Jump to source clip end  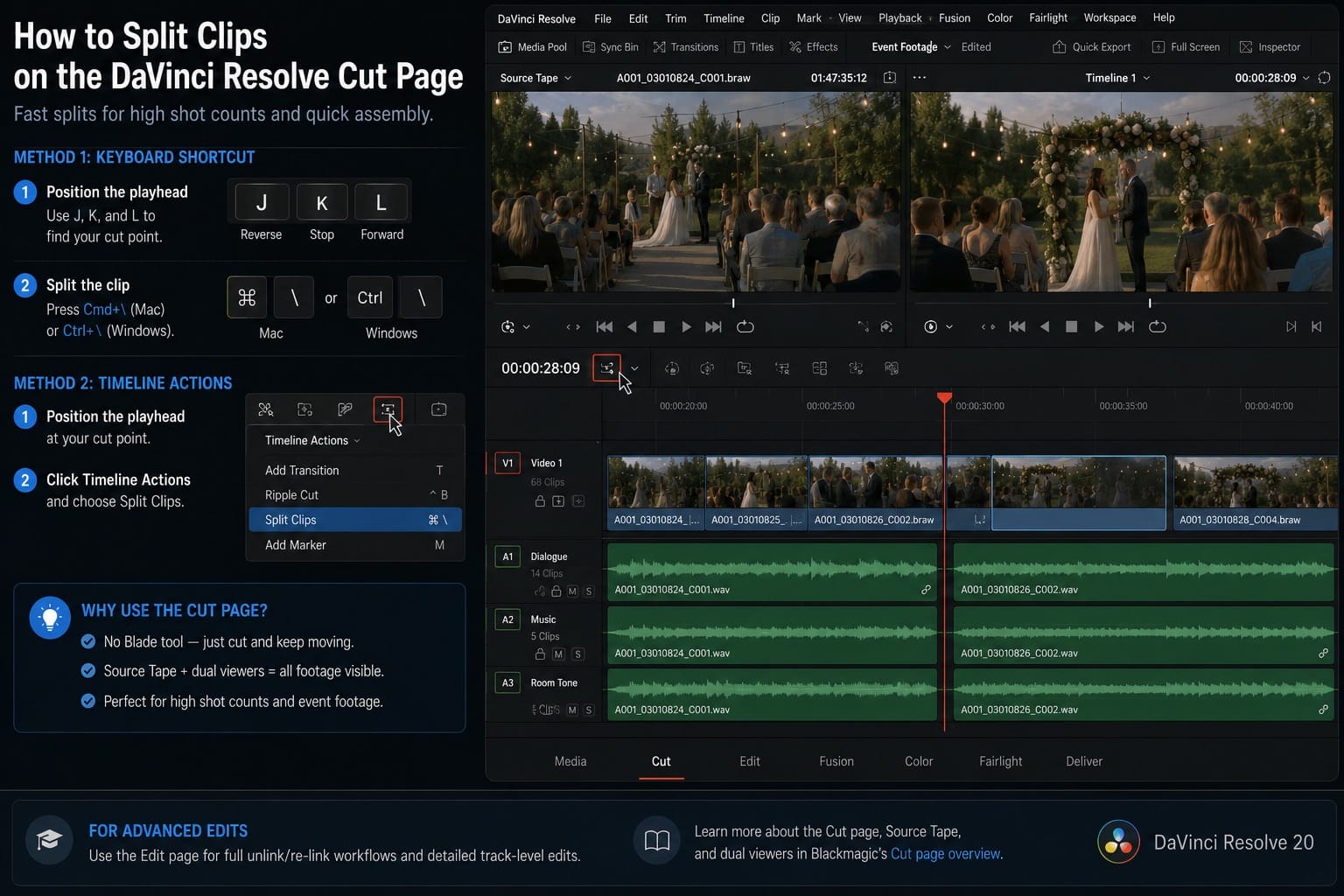tap(713, 326)
